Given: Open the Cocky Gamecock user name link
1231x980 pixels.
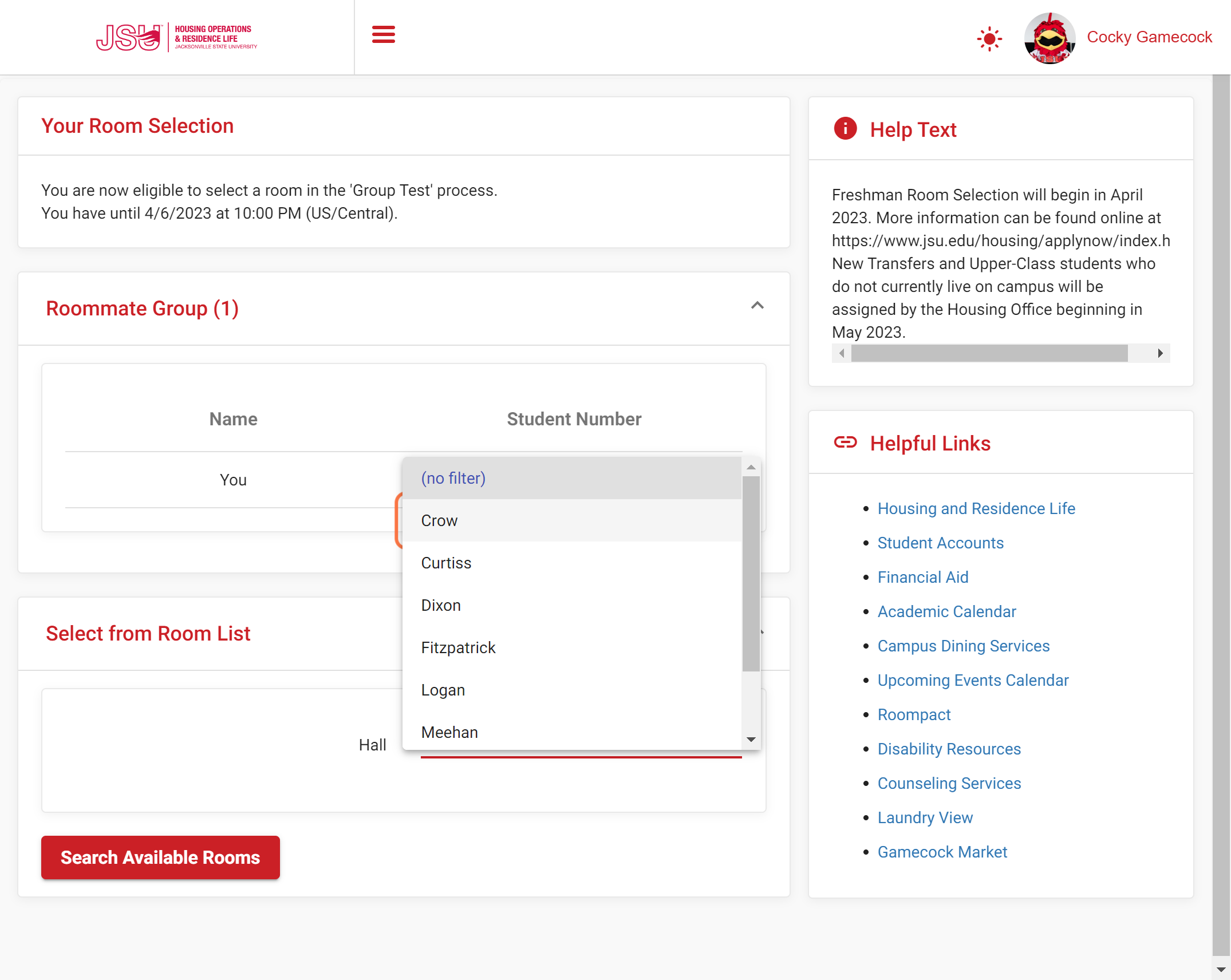Looking at the screenshot, I should point(1149,37).
